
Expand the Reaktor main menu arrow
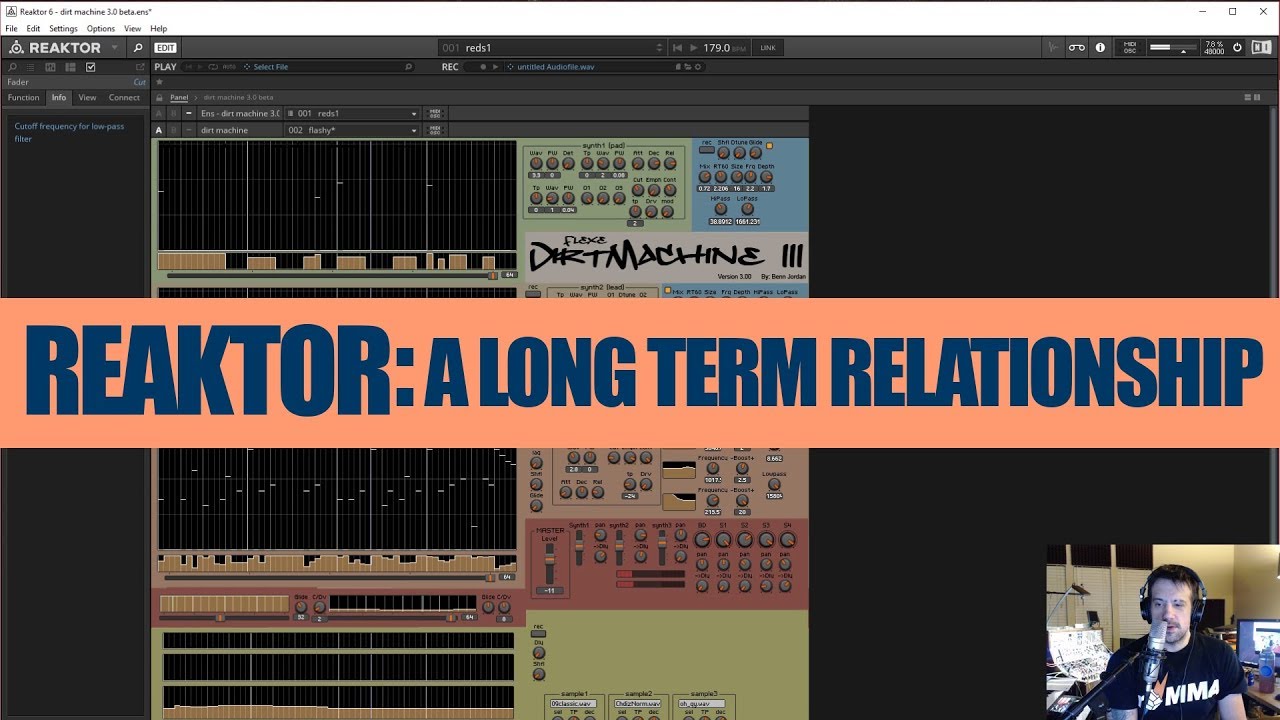click(114, 48)
